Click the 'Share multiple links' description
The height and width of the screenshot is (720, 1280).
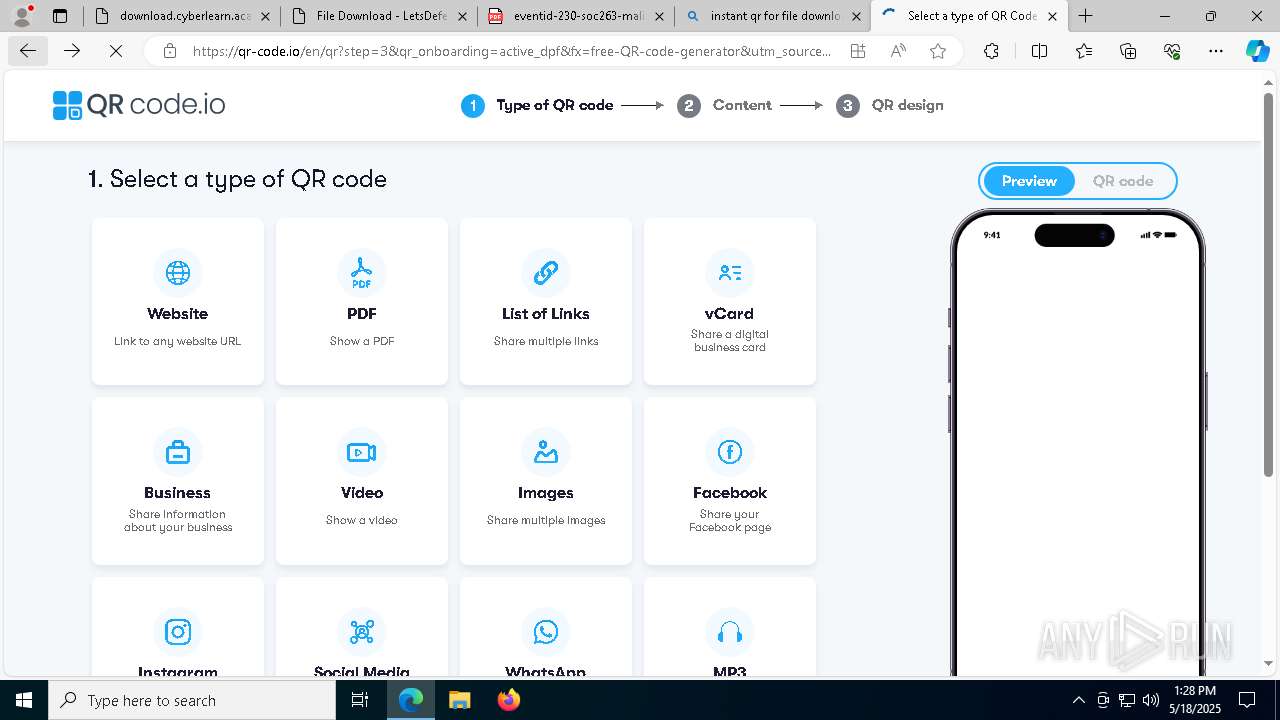[546, 341]
